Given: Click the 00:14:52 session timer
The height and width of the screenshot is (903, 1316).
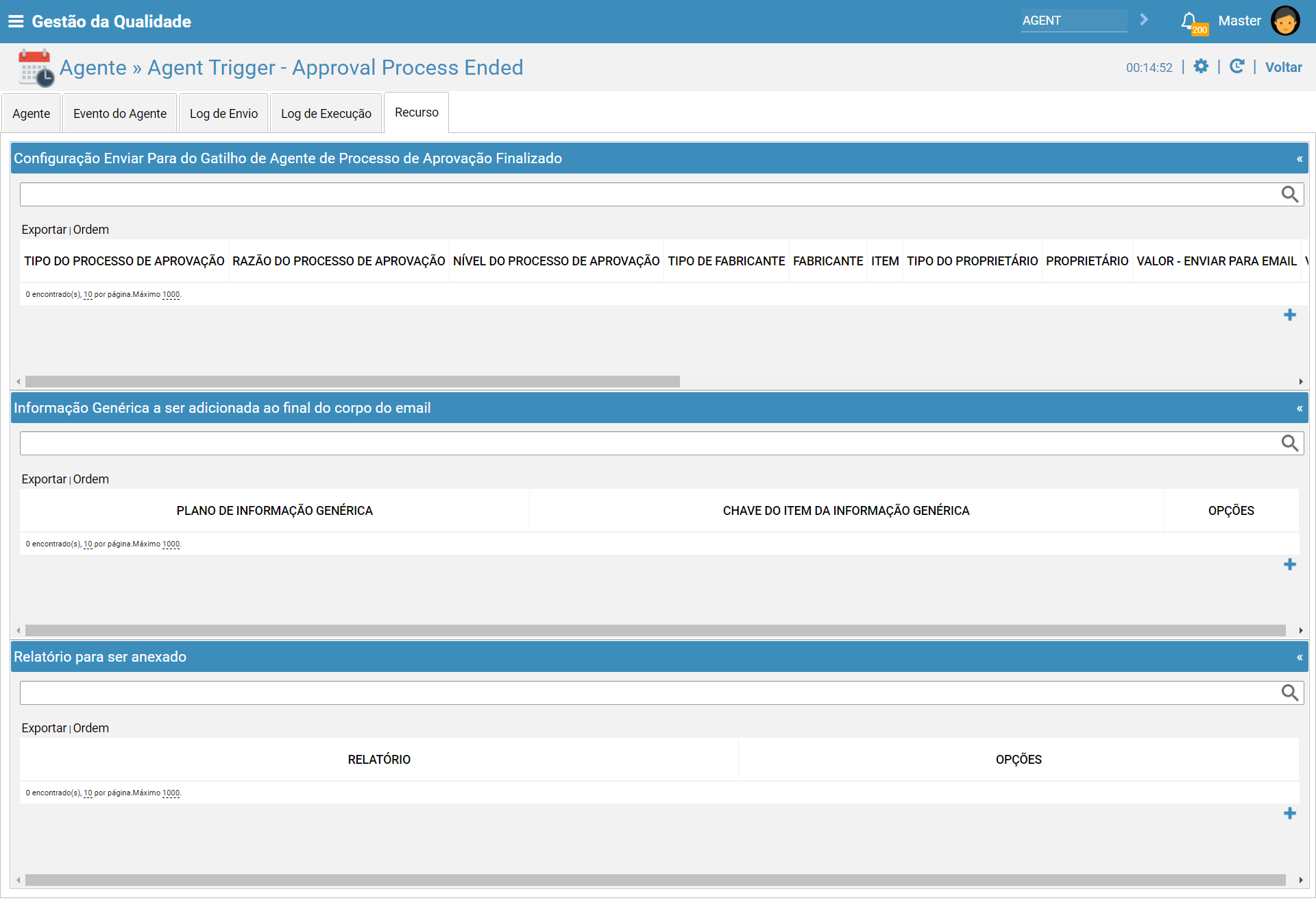Looking at the screenshot, I should 1149,67.
